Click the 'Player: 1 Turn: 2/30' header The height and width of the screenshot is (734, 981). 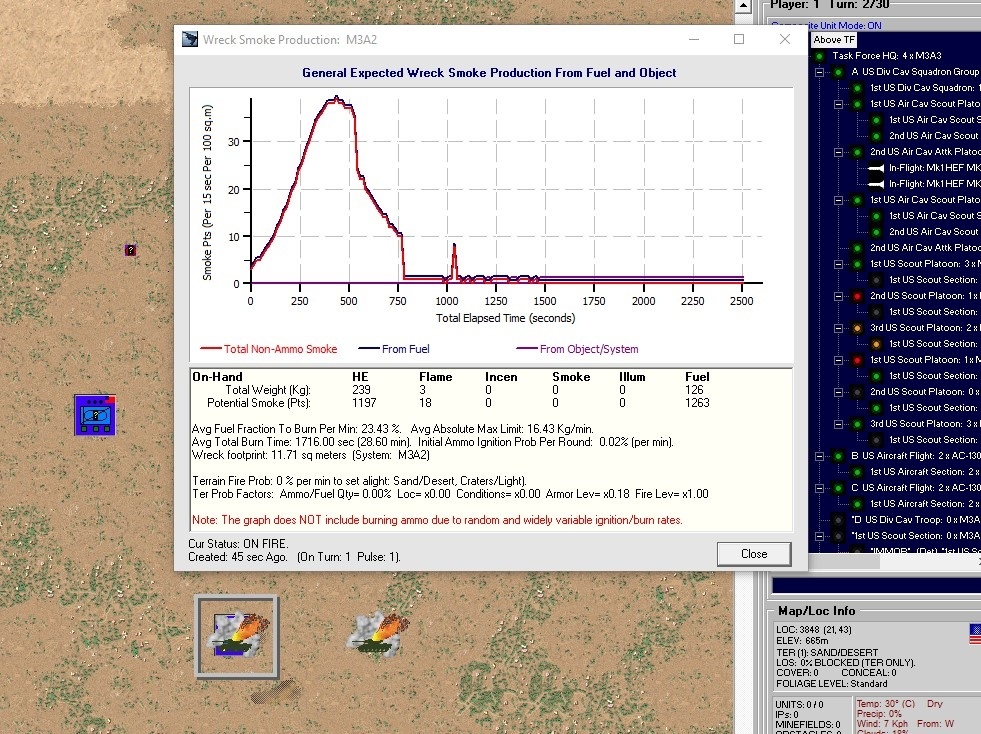coord(830,5)
